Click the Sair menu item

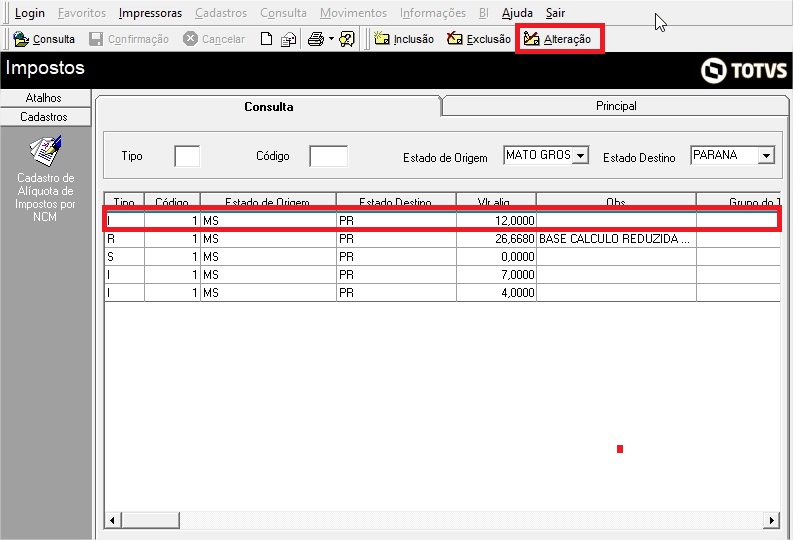click(555, 13)
